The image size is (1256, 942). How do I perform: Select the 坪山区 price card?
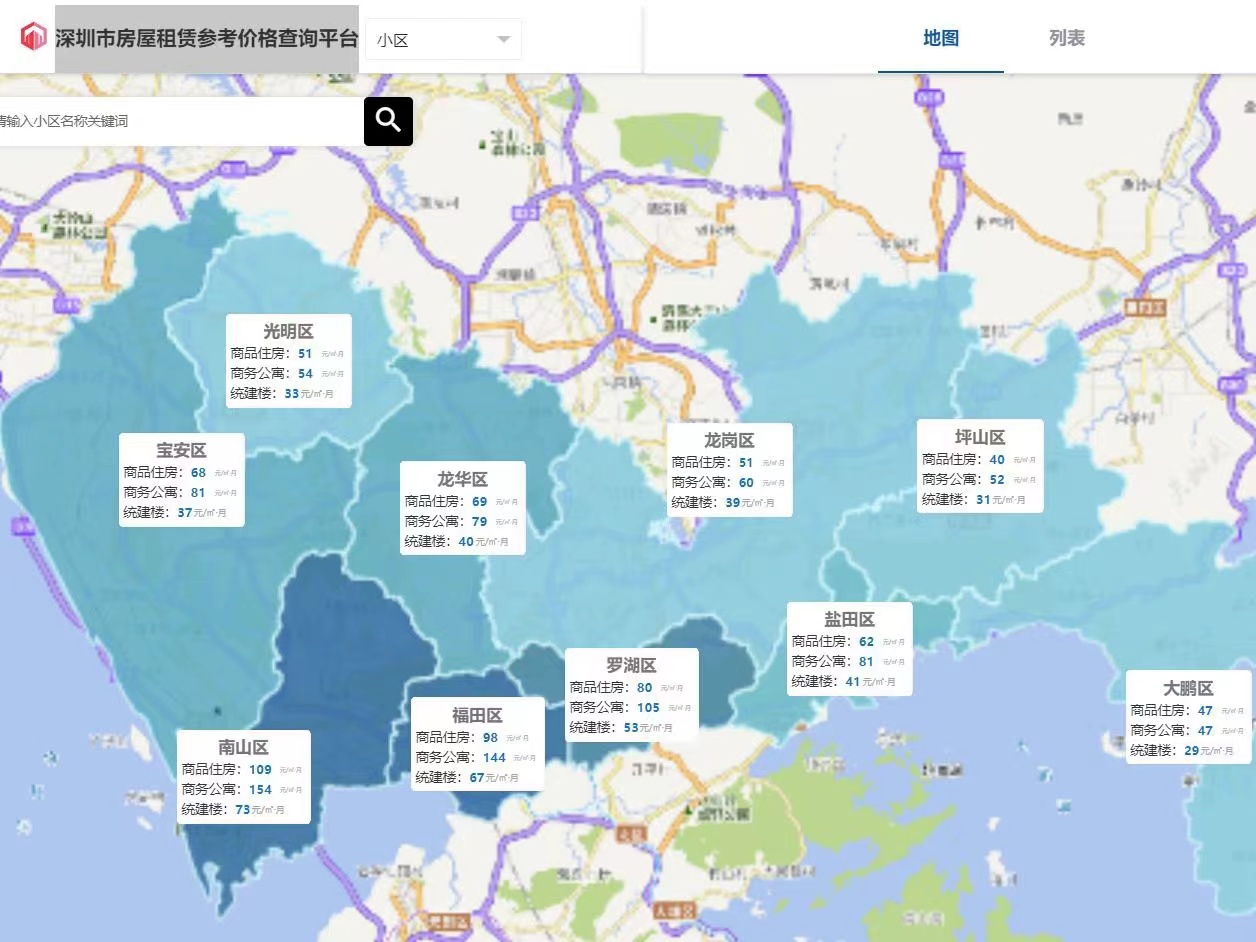(980, 466)
